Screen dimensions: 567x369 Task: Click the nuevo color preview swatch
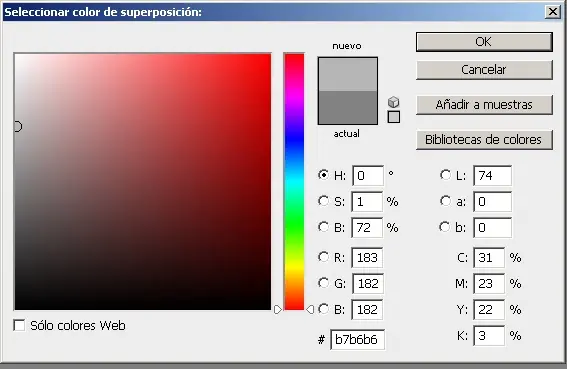[x=348, y=75]
